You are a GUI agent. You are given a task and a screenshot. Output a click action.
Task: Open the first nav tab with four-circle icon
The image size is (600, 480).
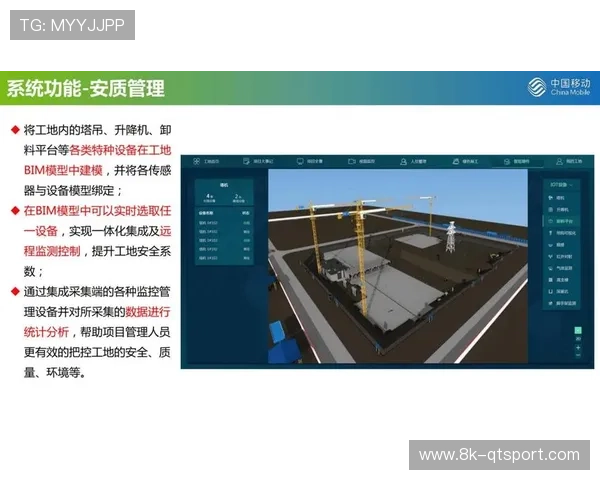click(206, 161)
